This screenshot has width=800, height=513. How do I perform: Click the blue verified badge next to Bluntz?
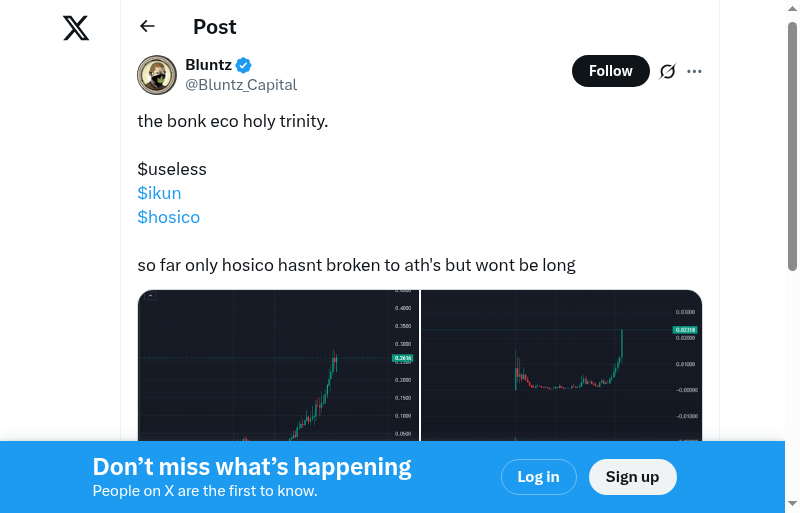coord(244,66)
